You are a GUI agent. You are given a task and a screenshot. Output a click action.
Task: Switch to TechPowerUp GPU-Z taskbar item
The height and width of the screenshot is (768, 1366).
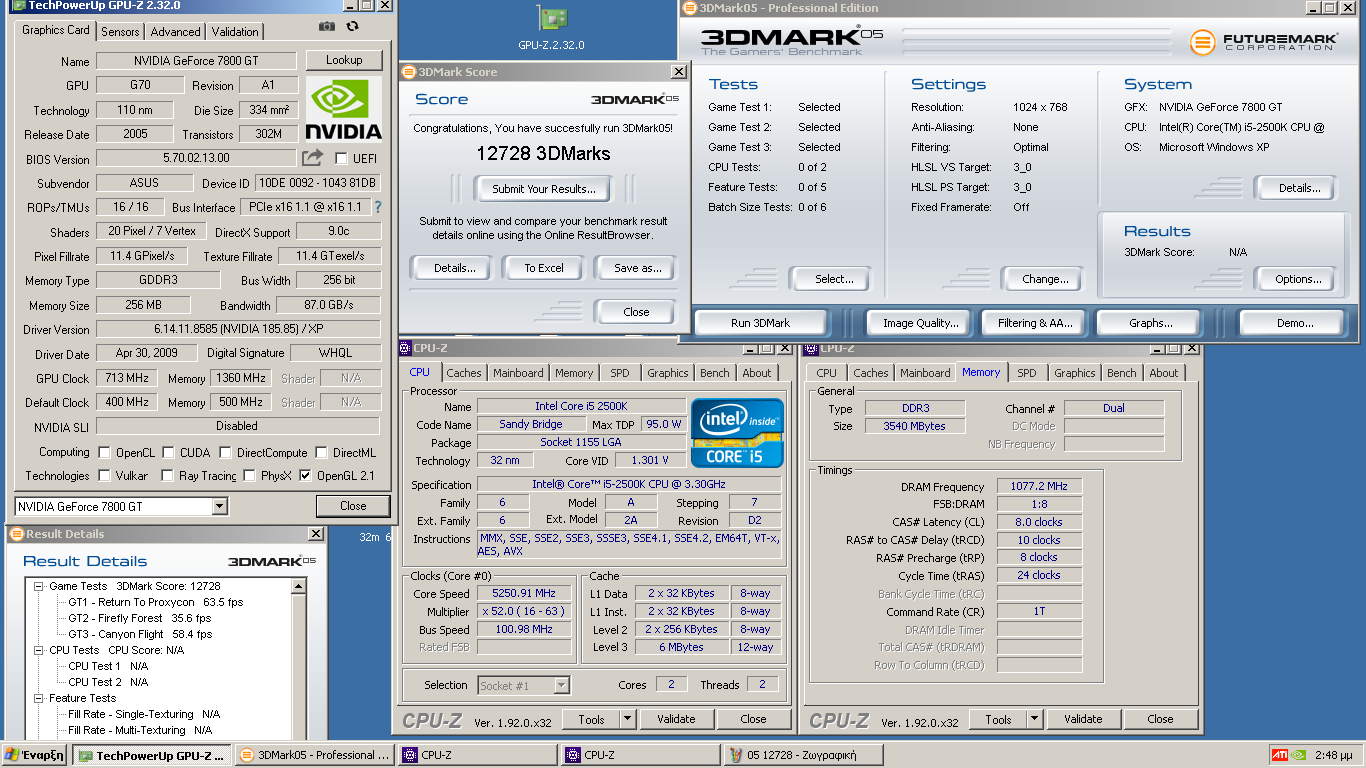click(152, 755)
